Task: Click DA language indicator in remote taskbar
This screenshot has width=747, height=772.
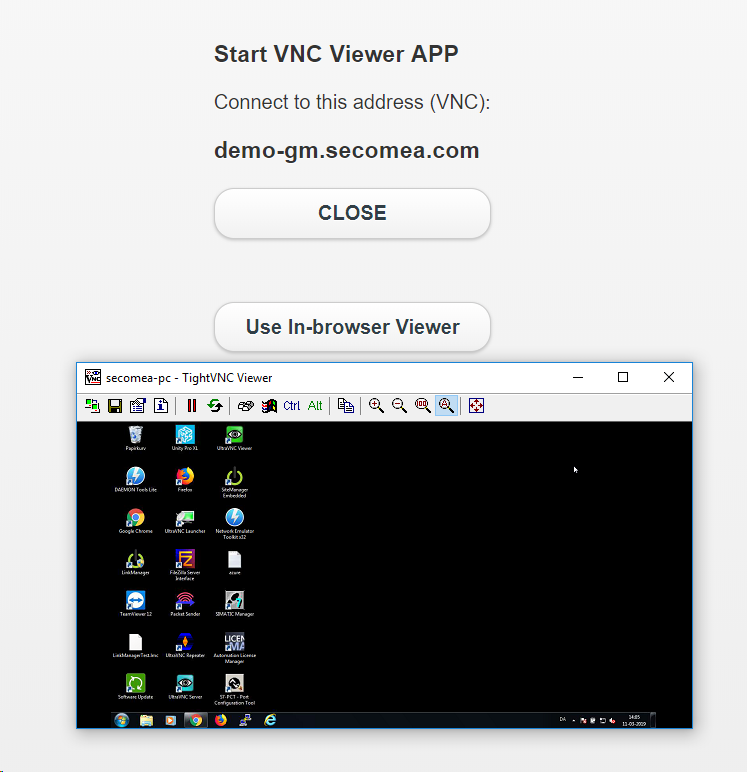Action: tap(562, 719)
